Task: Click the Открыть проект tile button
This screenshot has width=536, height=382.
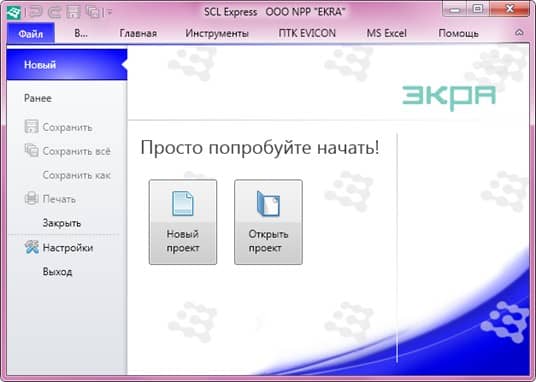Action: [268, 222]
